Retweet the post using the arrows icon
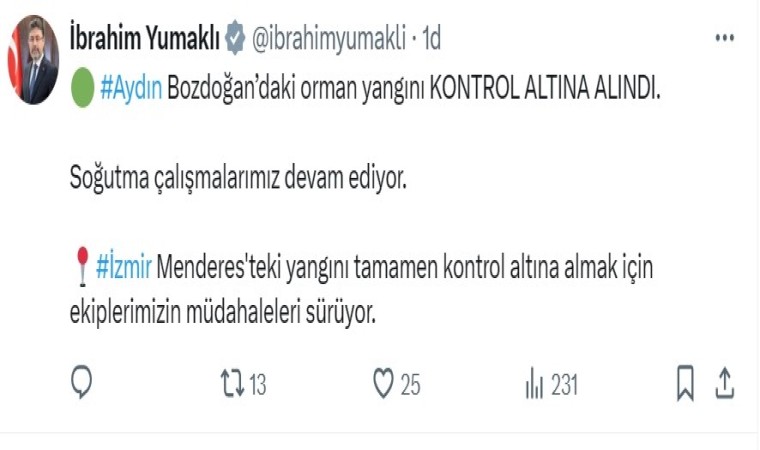Viewport: 760px width, 450px height. click(232, 383)
